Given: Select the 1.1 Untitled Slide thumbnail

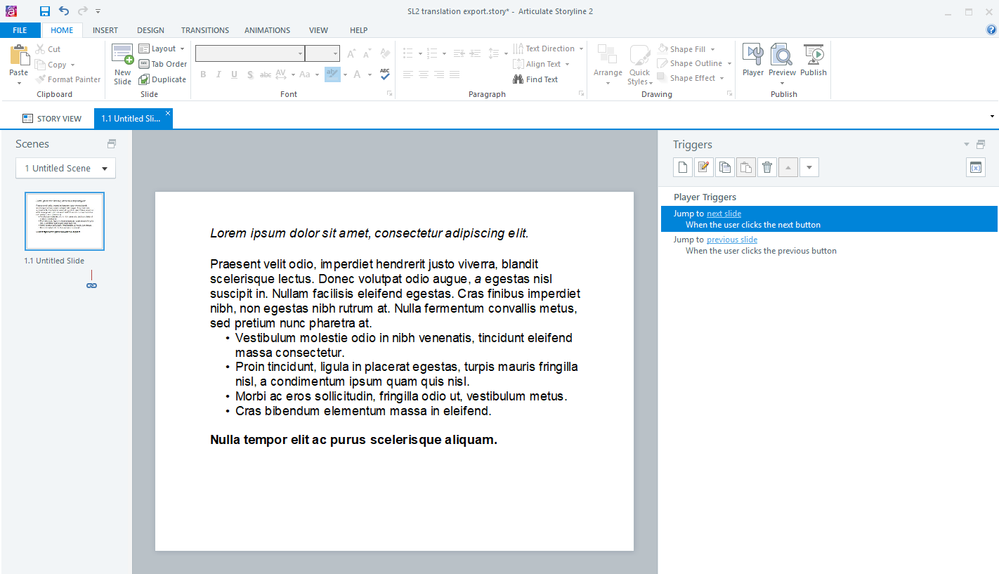Looking at the screenshot, I should [x=64, y=221].
